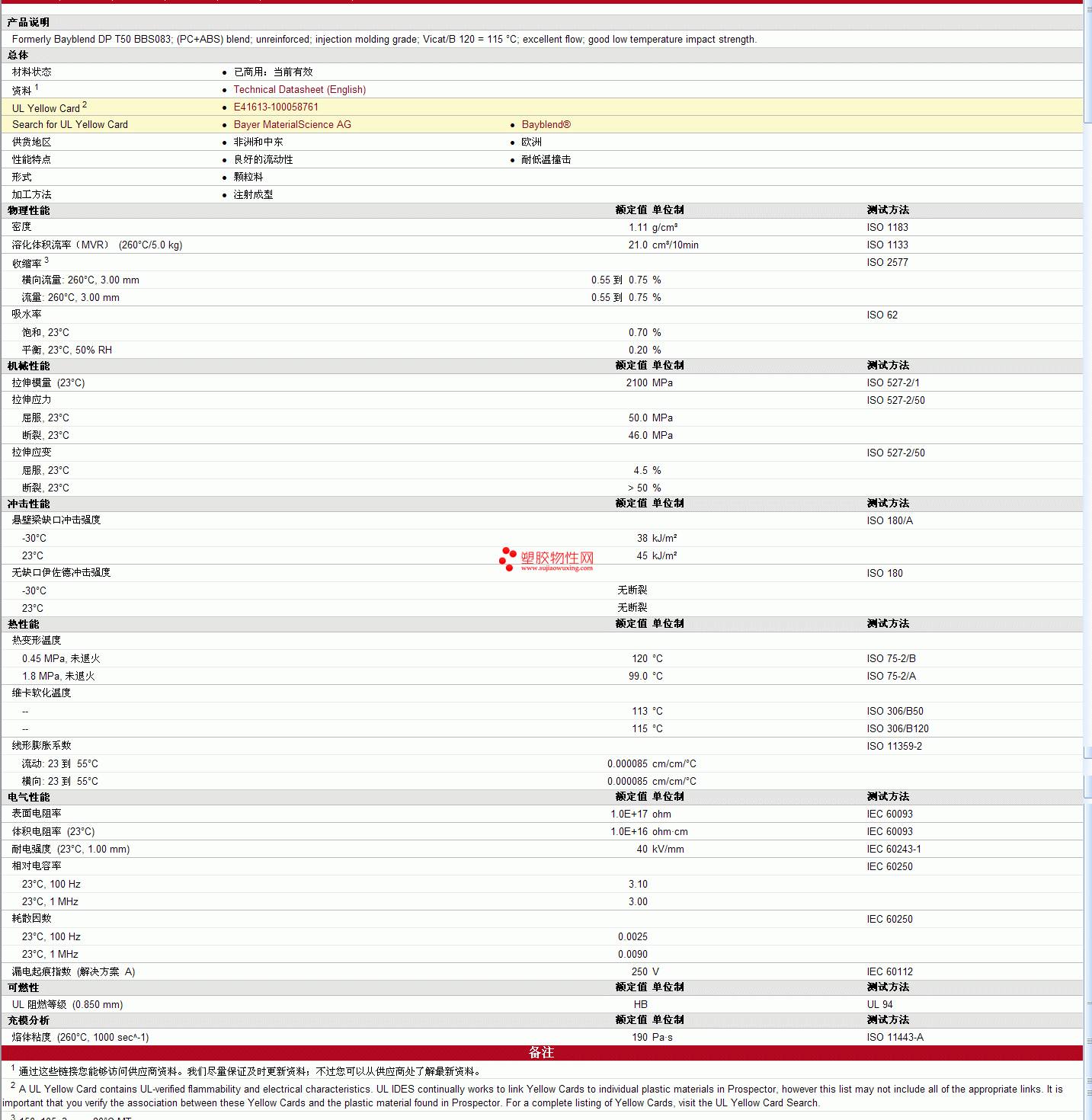Select surface resistivity value 1.0E+17
The image size is (1092, 1120).
[x=629, y=814]
